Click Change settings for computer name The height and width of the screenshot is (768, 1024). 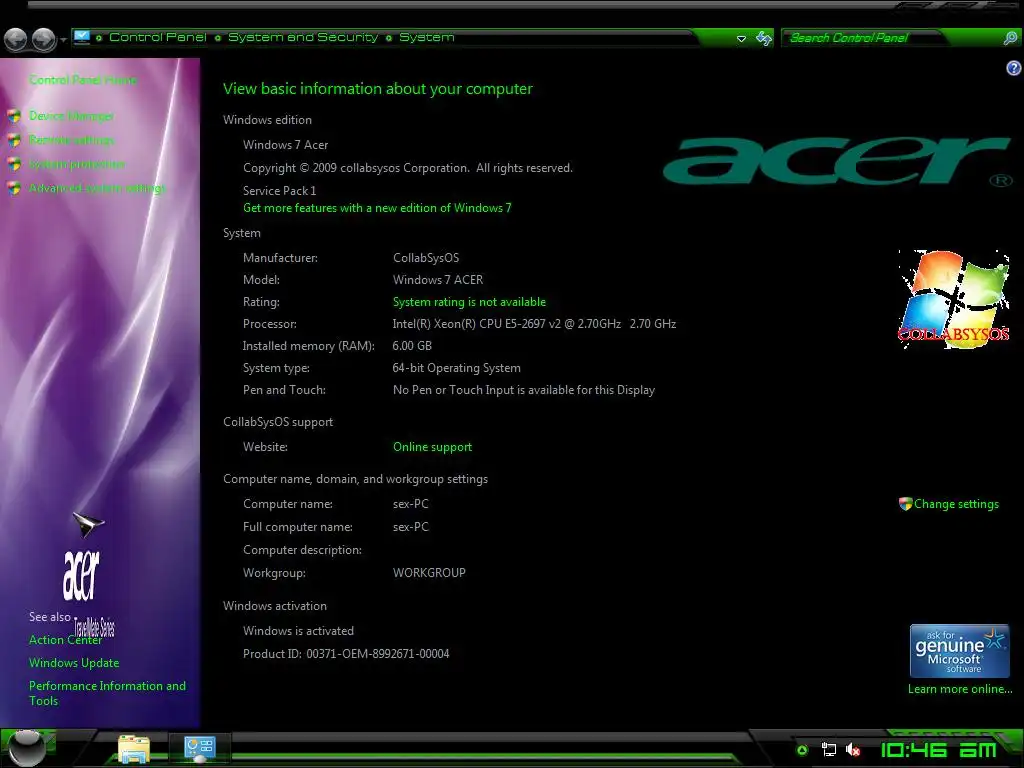[956, 504]
